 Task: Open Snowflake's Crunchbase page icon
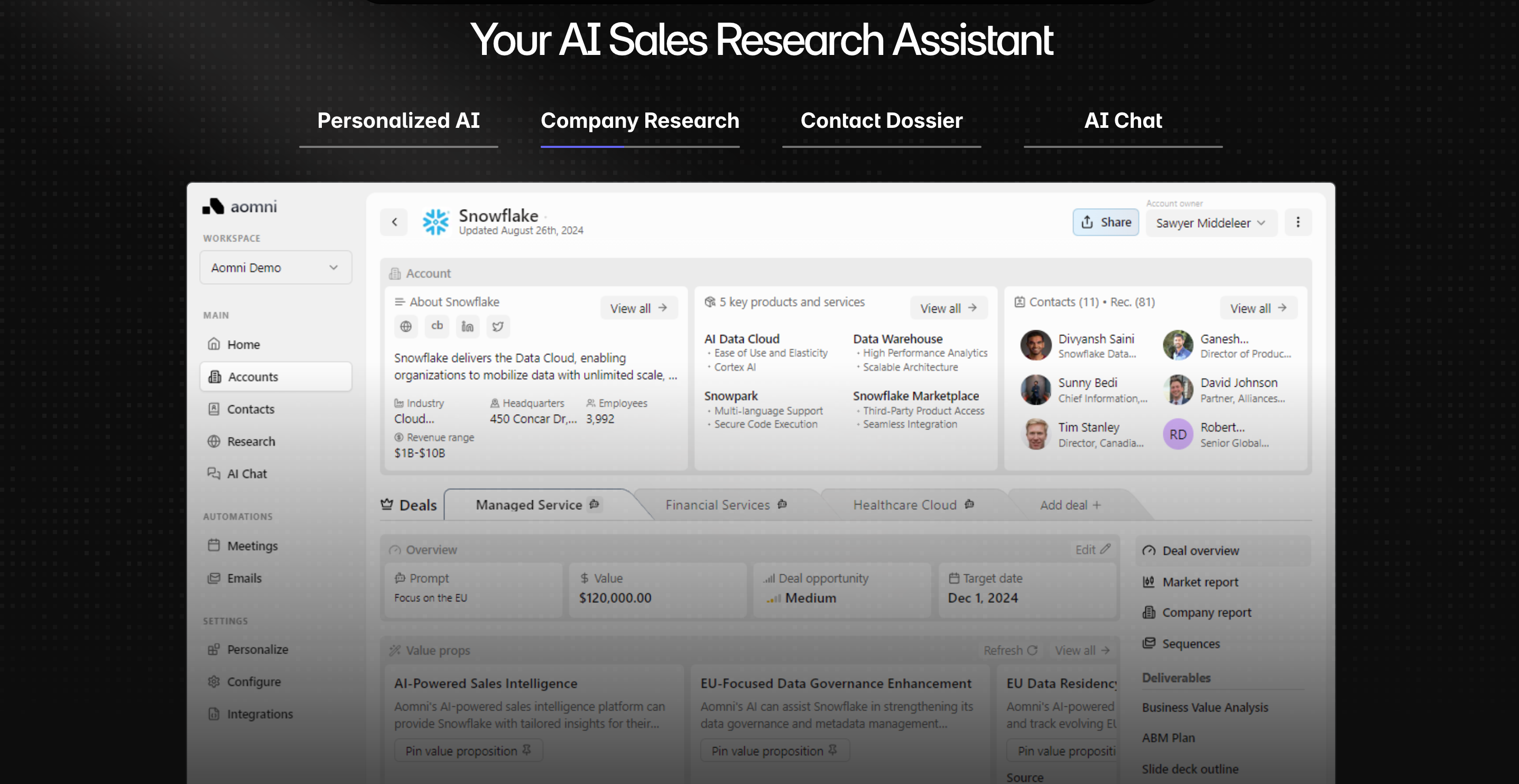437,326
